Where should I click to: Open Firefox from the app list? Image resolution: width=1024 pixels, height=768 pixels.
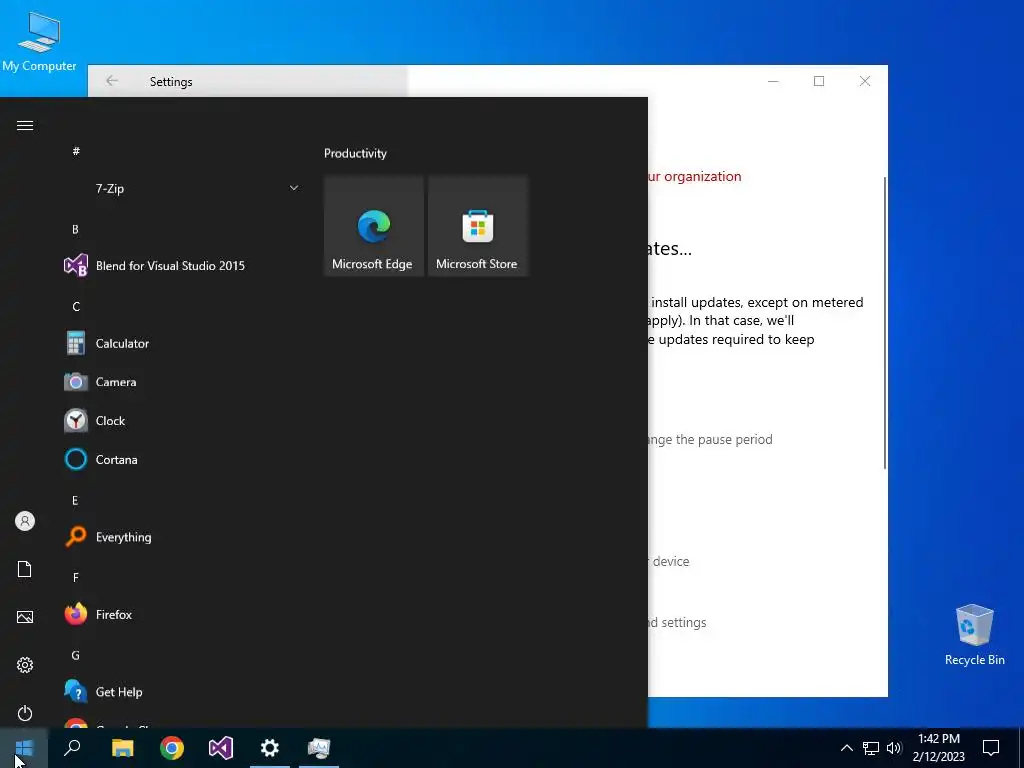click(182, 615)
